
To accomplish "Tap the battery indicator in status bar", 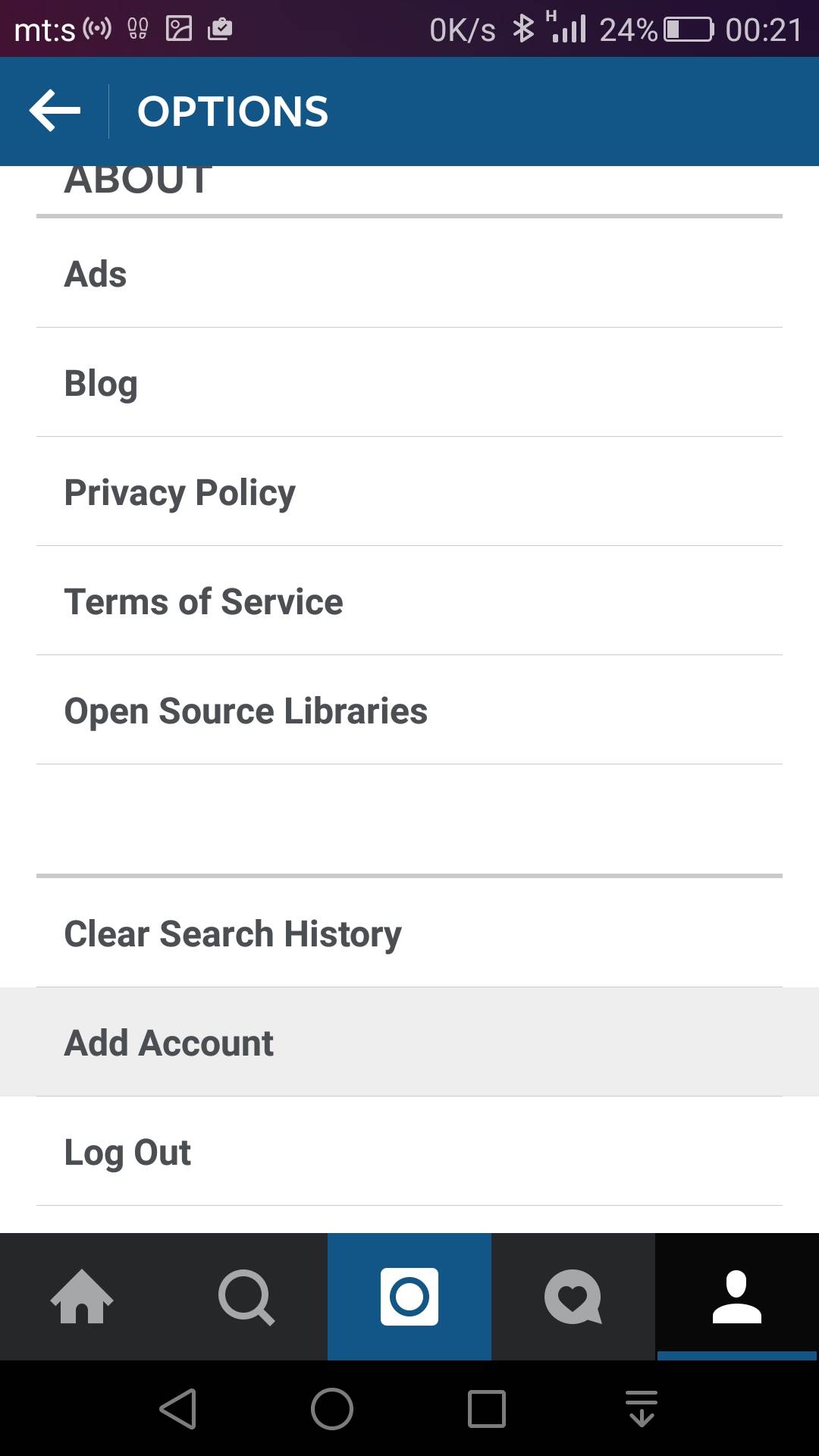I will [x=689, y=30].
